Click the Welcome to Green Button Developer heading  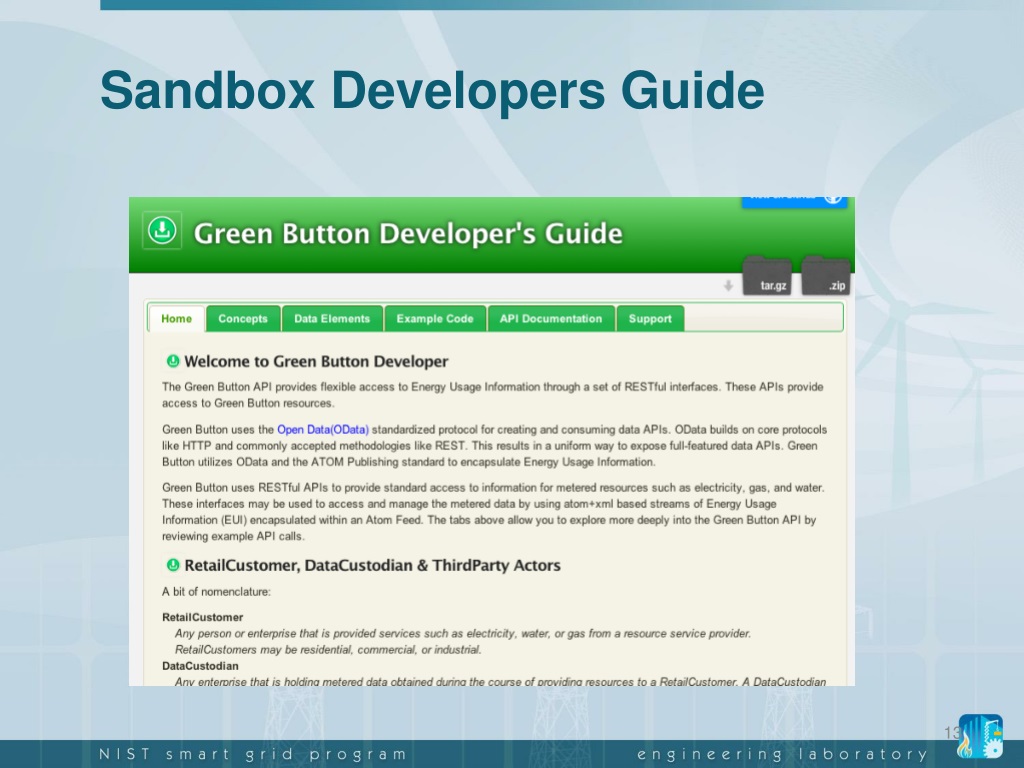click(316, 361)
